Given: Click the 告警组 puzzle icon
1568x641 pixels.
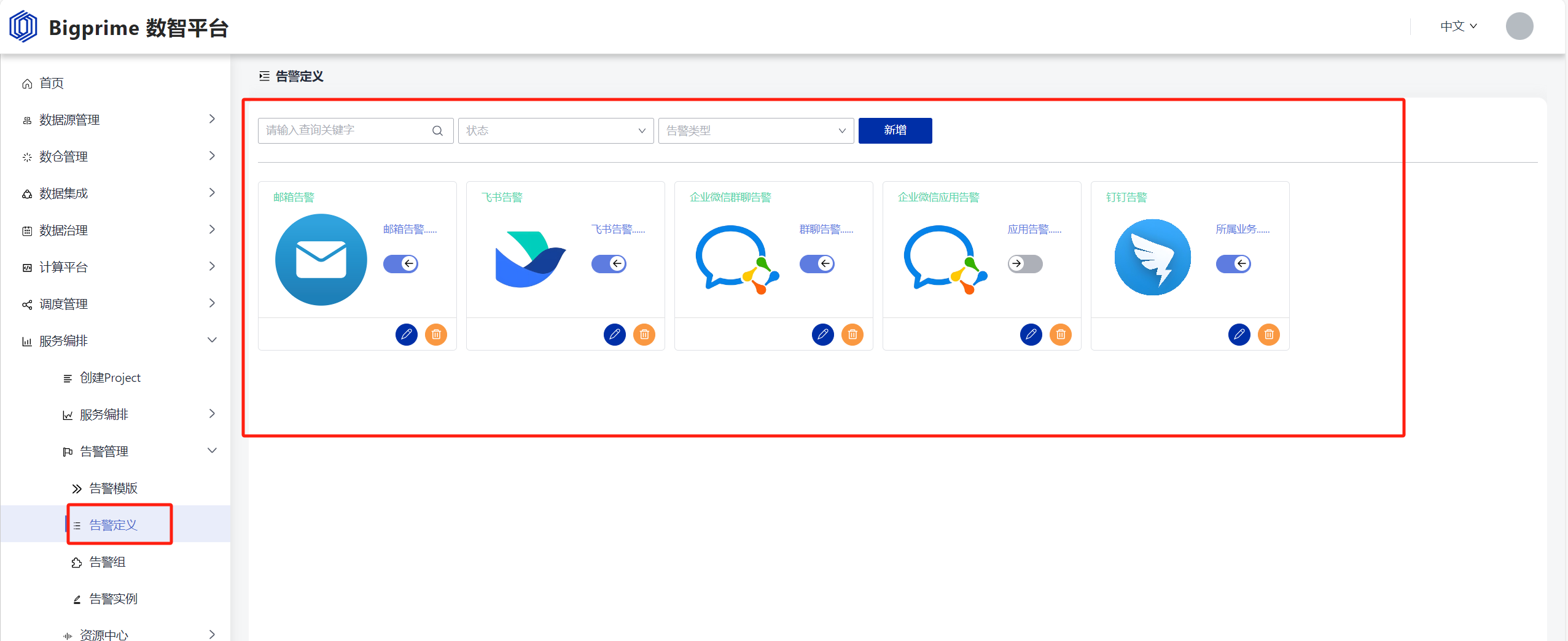Looking at the screenshot, I should 77,562.
